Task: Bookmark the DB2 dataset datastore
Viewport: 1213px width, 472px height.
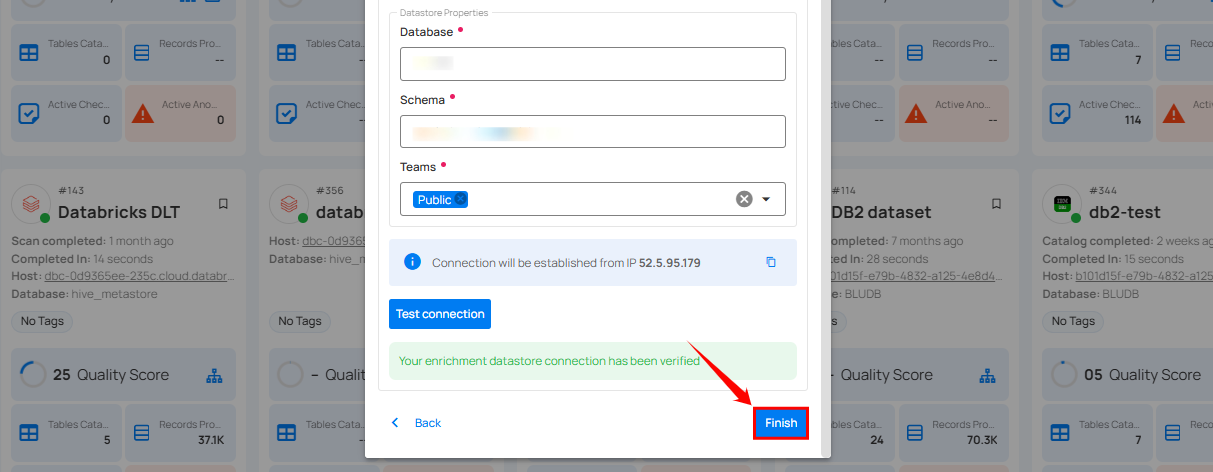Action: point(996,204)
